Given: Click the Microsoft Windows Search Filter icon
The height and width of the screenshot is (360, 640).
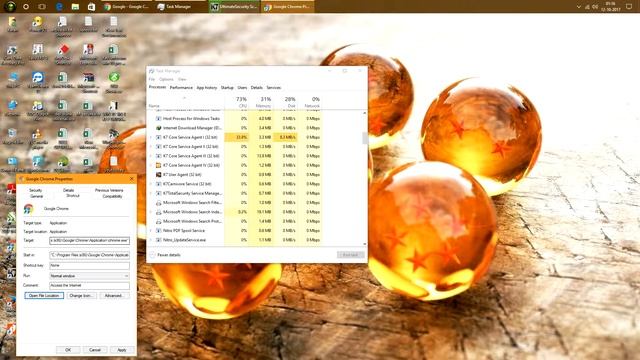Looking at the screenshot, I should click(x=158, y=202).
